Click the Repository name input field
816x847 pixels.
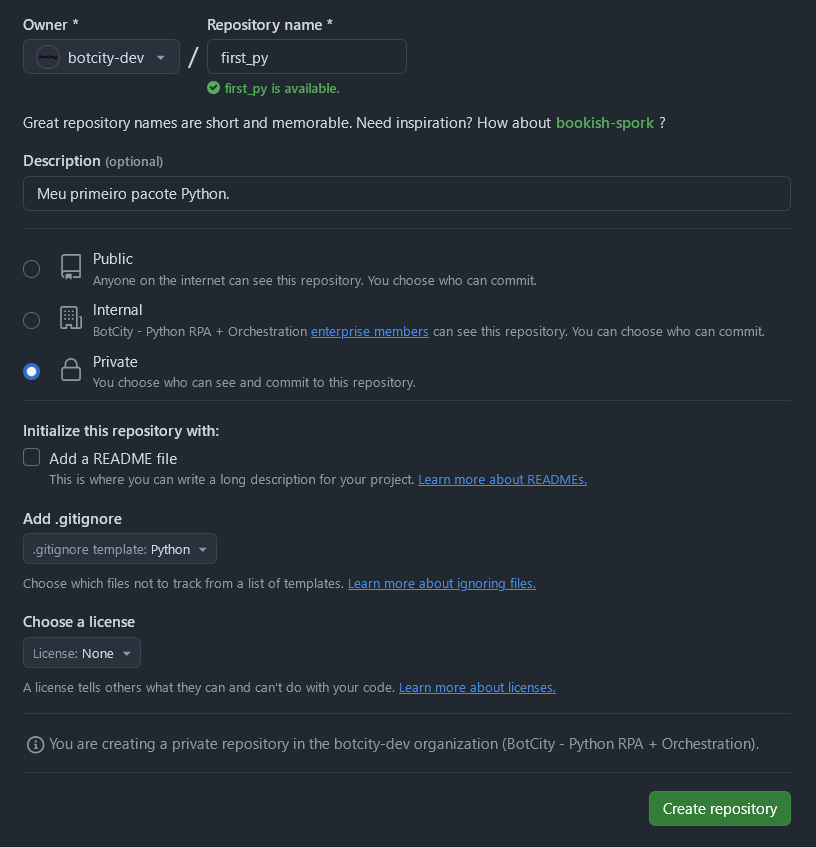pos(306,57)
